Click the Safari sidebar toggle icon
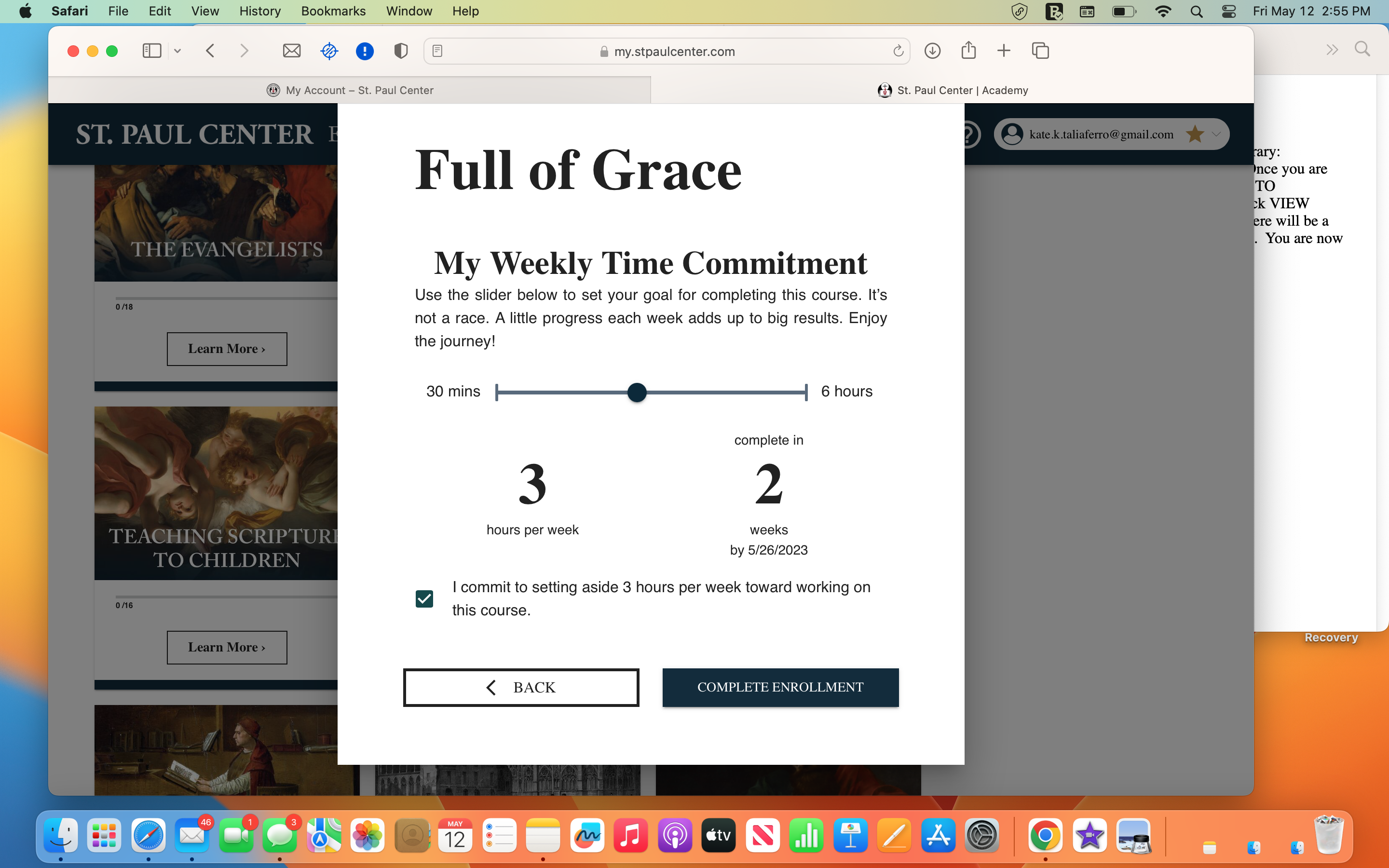The image size is (1389, 868). point(151,51)
